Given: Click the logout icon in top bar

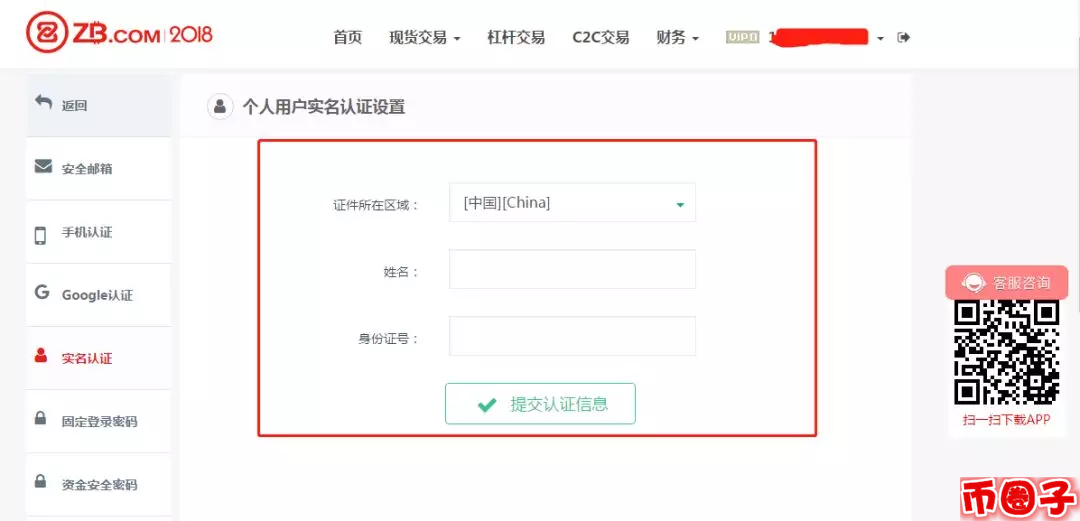Looking at the screenshot, I should tap(904, 37).
